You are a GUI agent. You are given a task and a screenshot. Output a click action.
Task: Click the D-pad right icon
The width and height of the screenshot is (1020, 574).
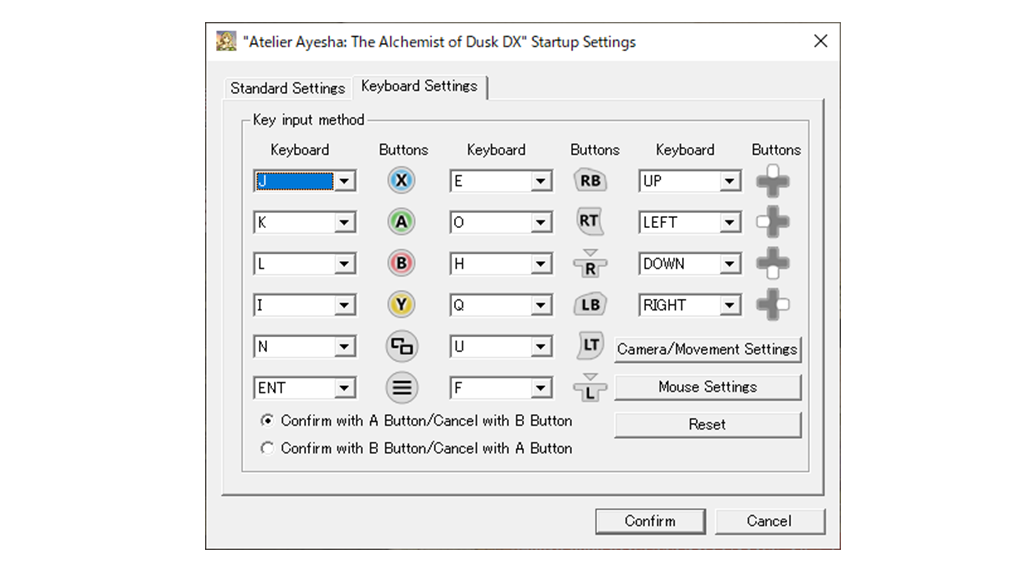click(773, 305)
